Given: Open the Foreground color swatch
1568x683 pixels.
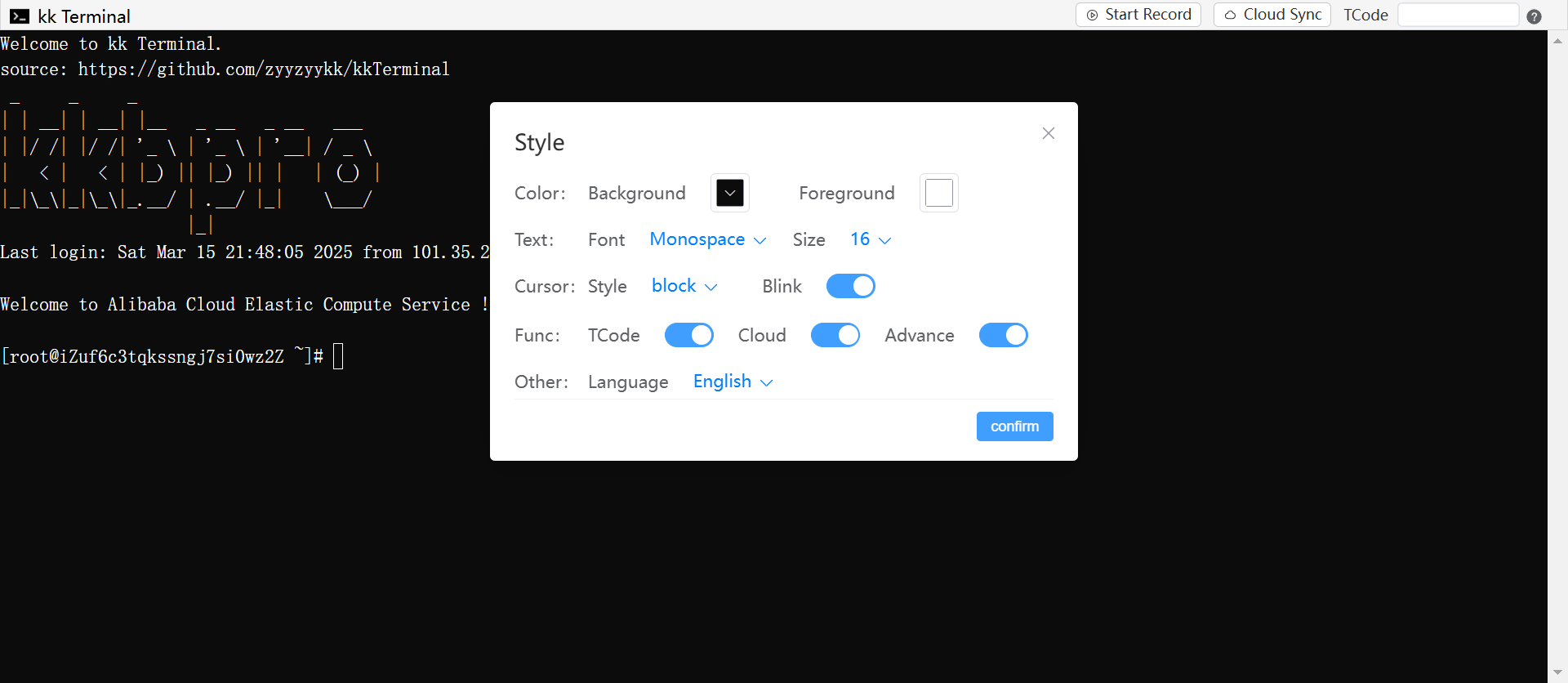Looking at the screenshot, I should point(938,193).
